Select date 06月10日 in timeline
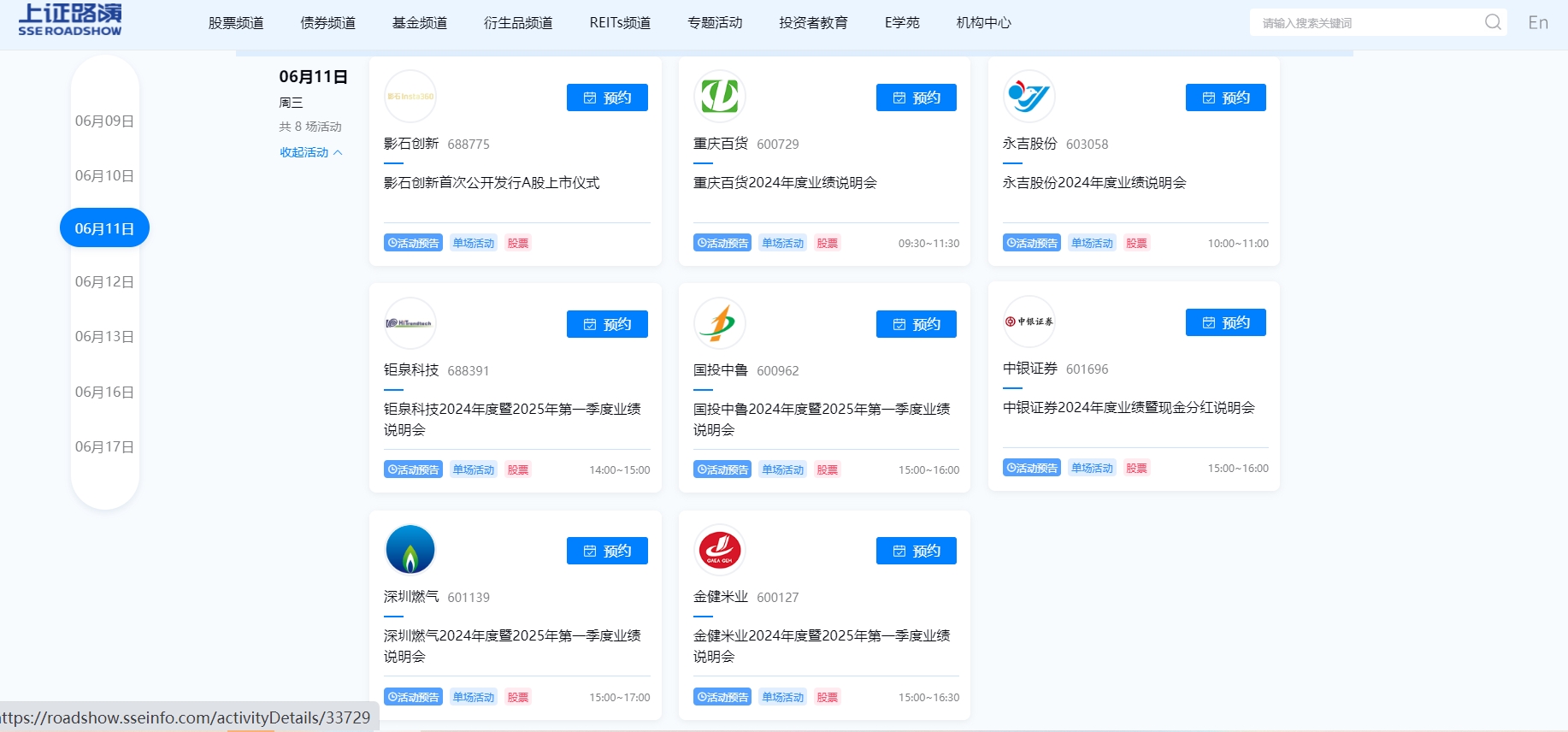This screenshot has width=1568, height=732. (104, 176)
